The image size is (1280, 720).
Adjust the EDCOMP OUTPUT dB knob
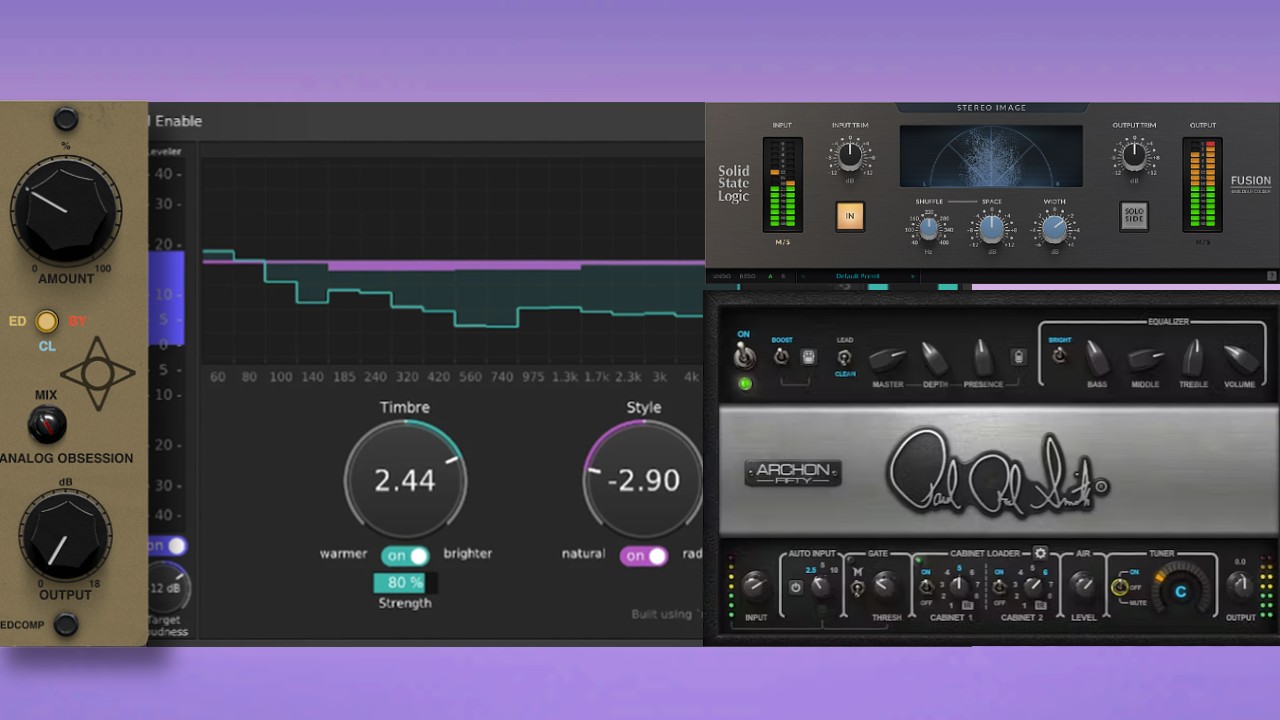coord(65,536)
